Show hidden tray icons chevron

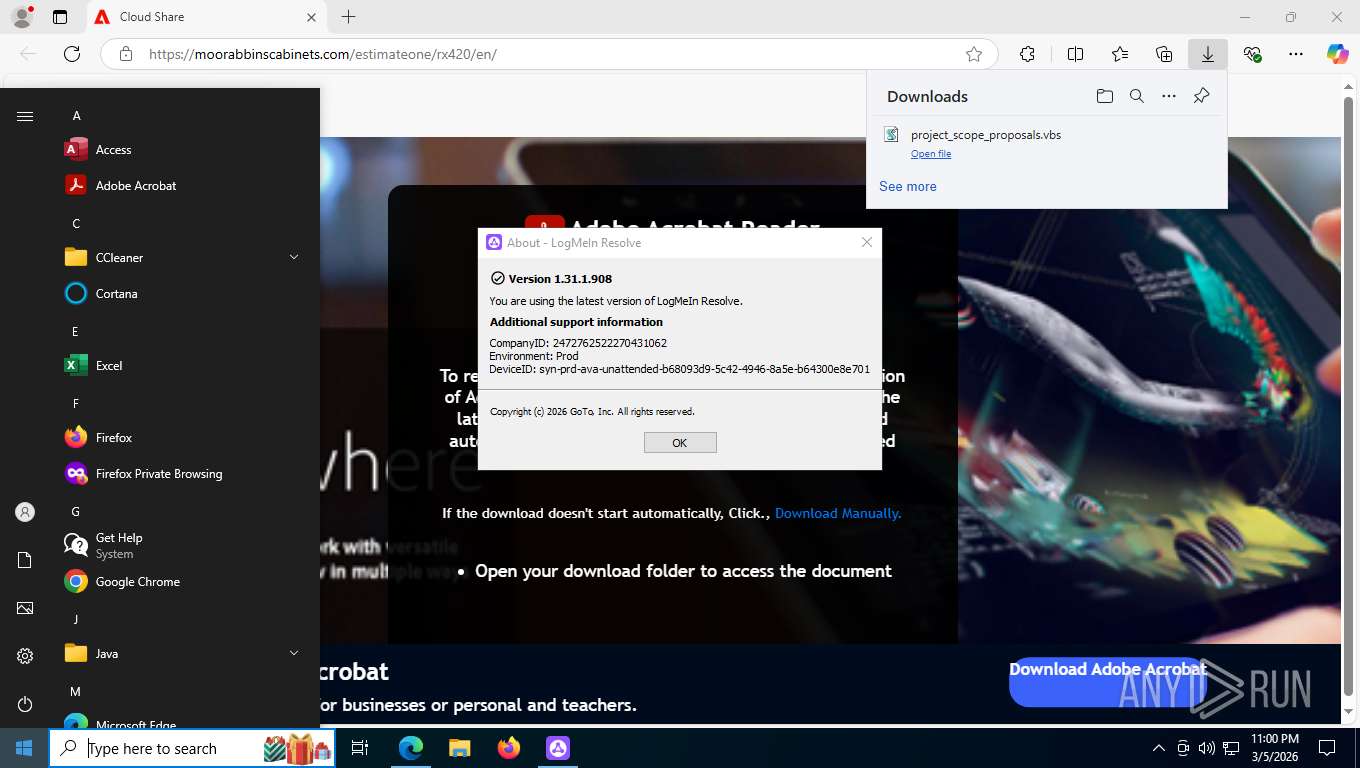[x=1159, y=748]
